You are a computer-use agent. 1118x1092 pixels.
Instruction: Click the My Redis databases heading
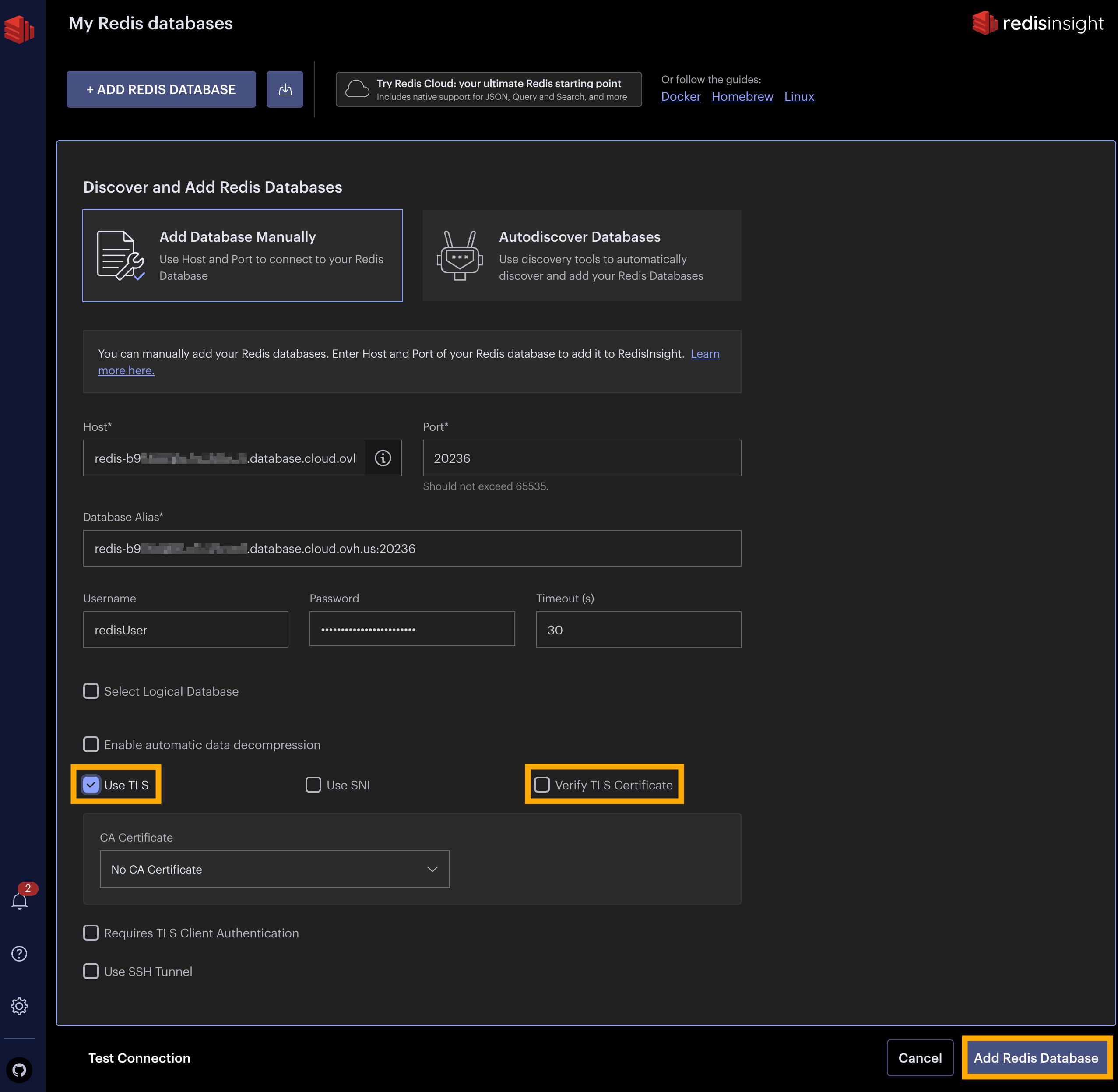151,23
